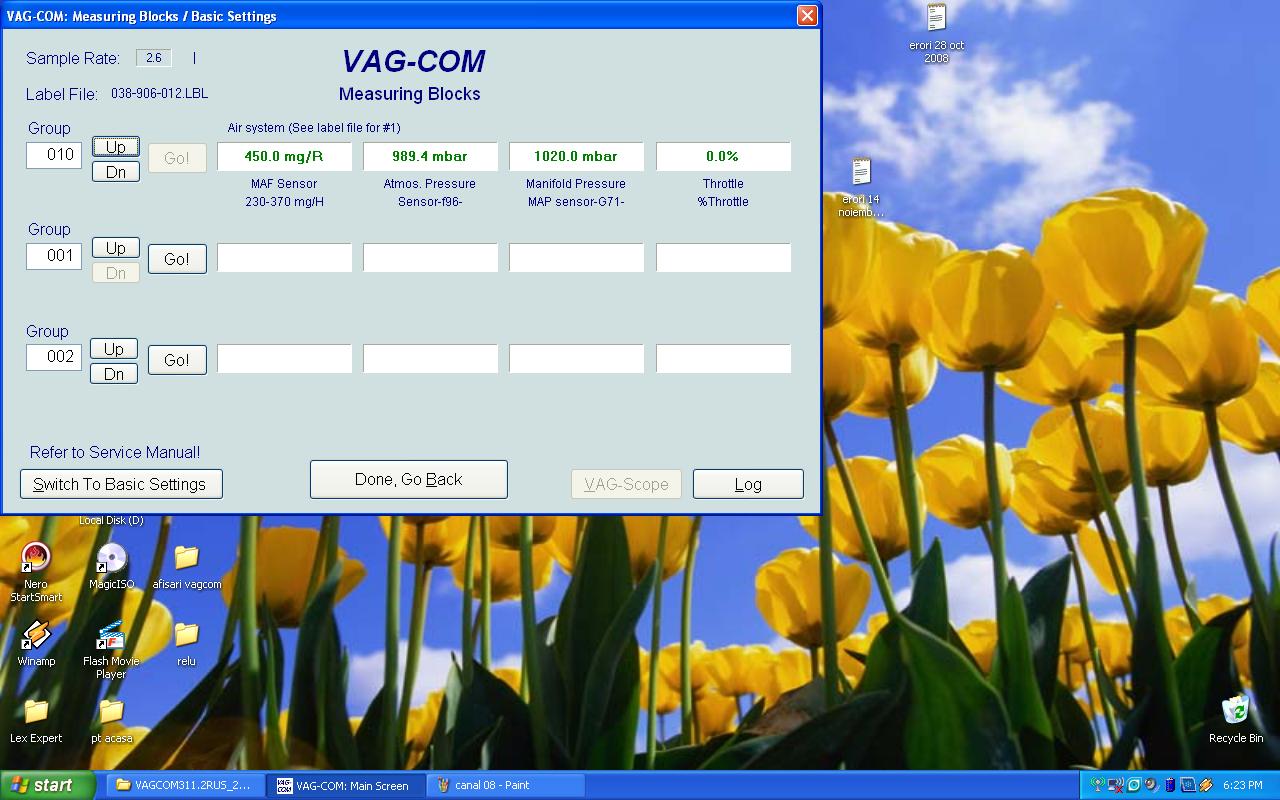
Task: Open the Nero StartSmart desktop icon
Action: 36,559
